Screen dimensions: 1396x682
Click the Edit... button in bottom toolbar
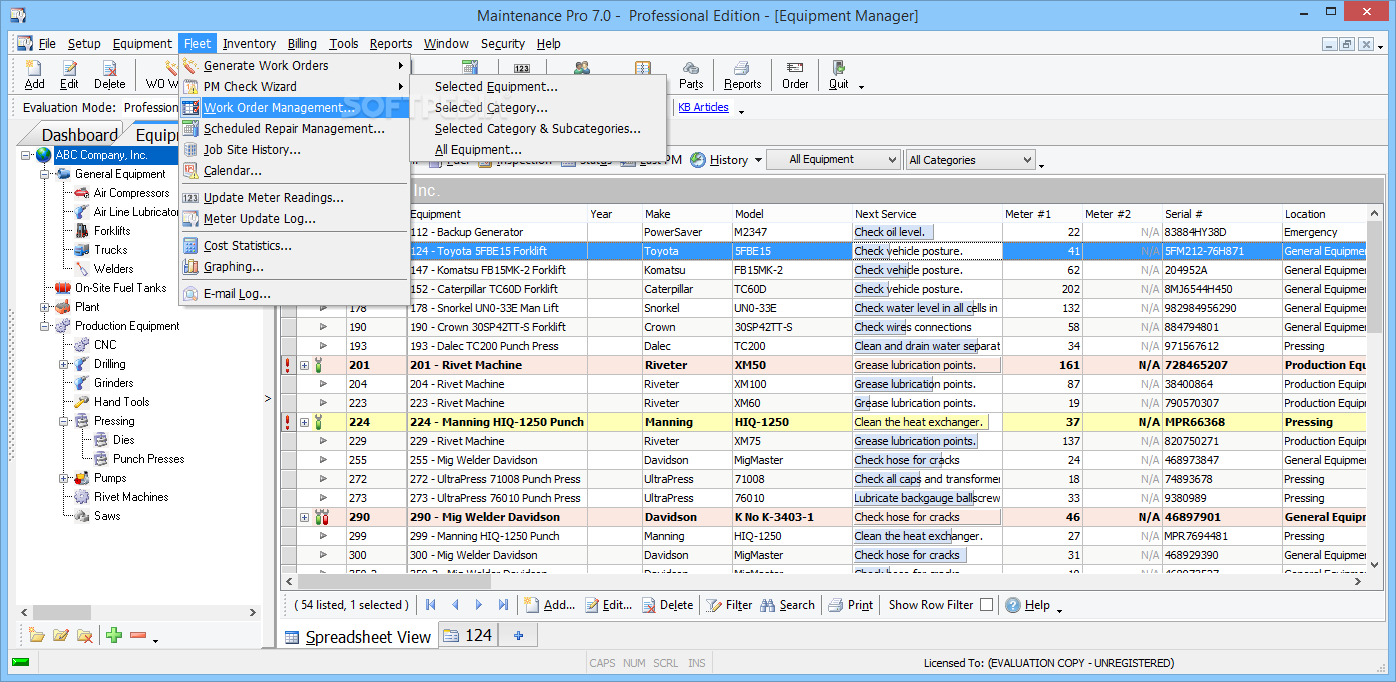608,605
